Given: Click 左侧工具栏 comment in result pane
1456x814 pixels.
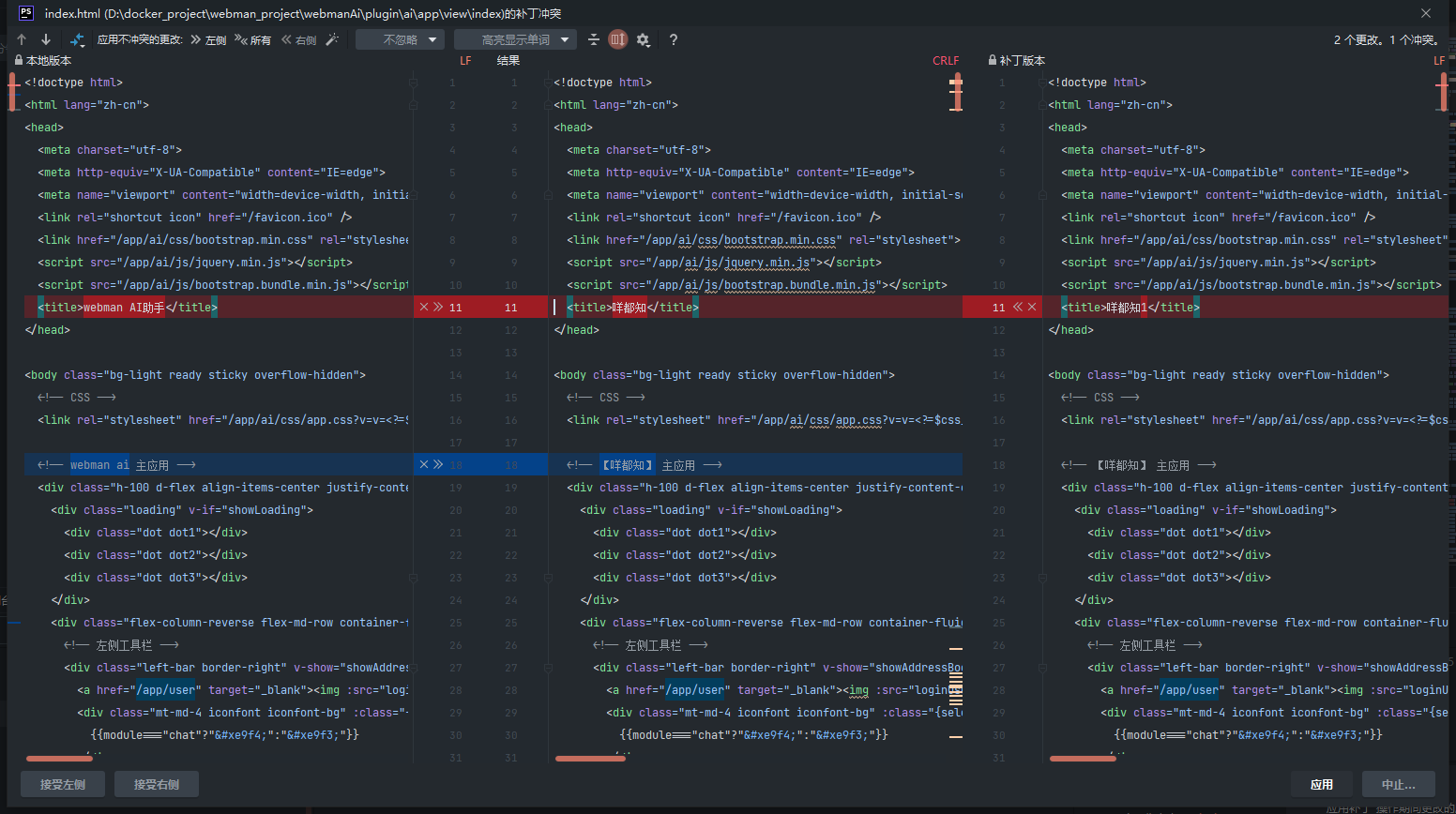Looking at the screenshot, I should point(650,645).
